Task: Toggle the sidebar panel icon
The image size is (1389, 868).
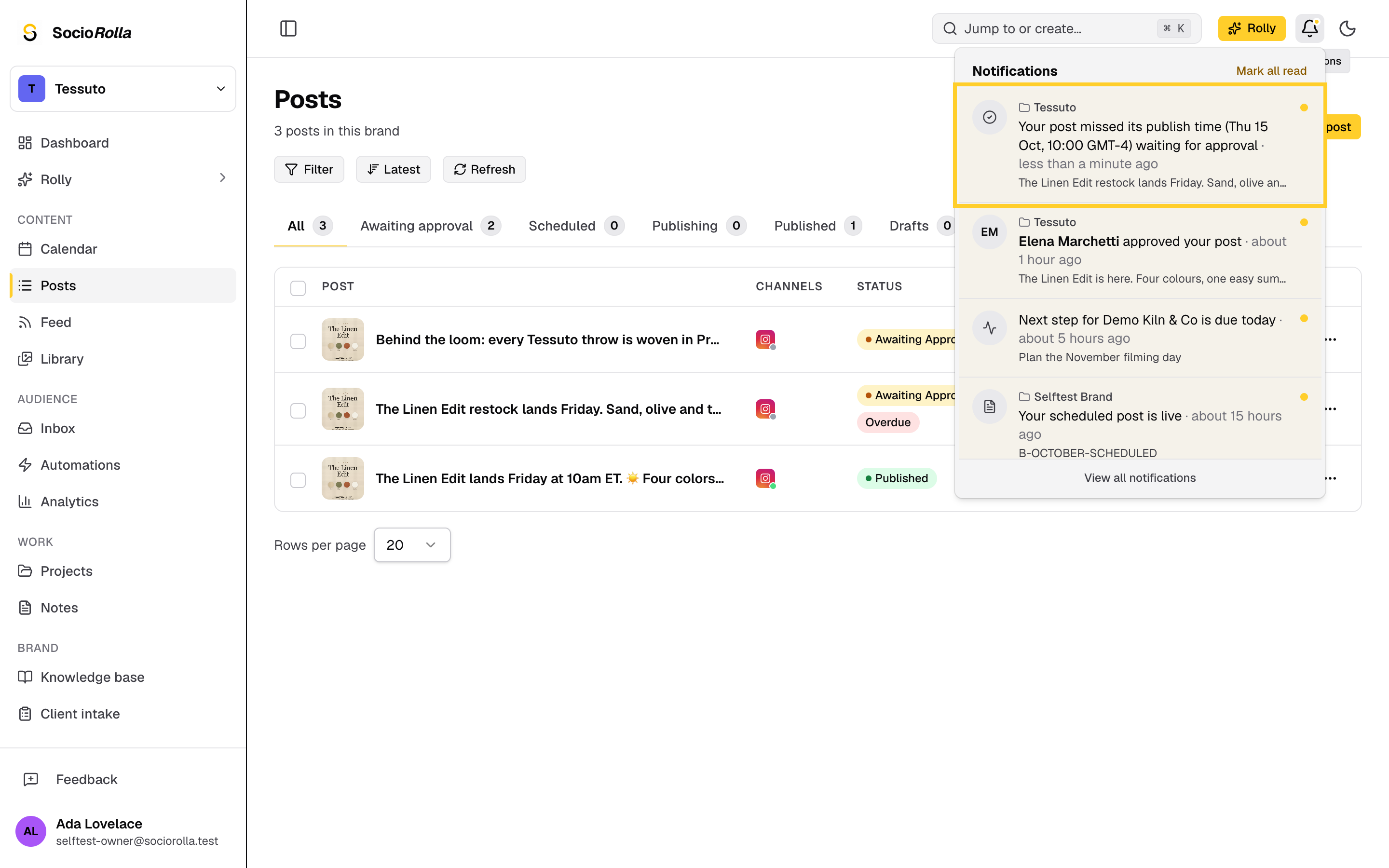Action: point(288,28)
